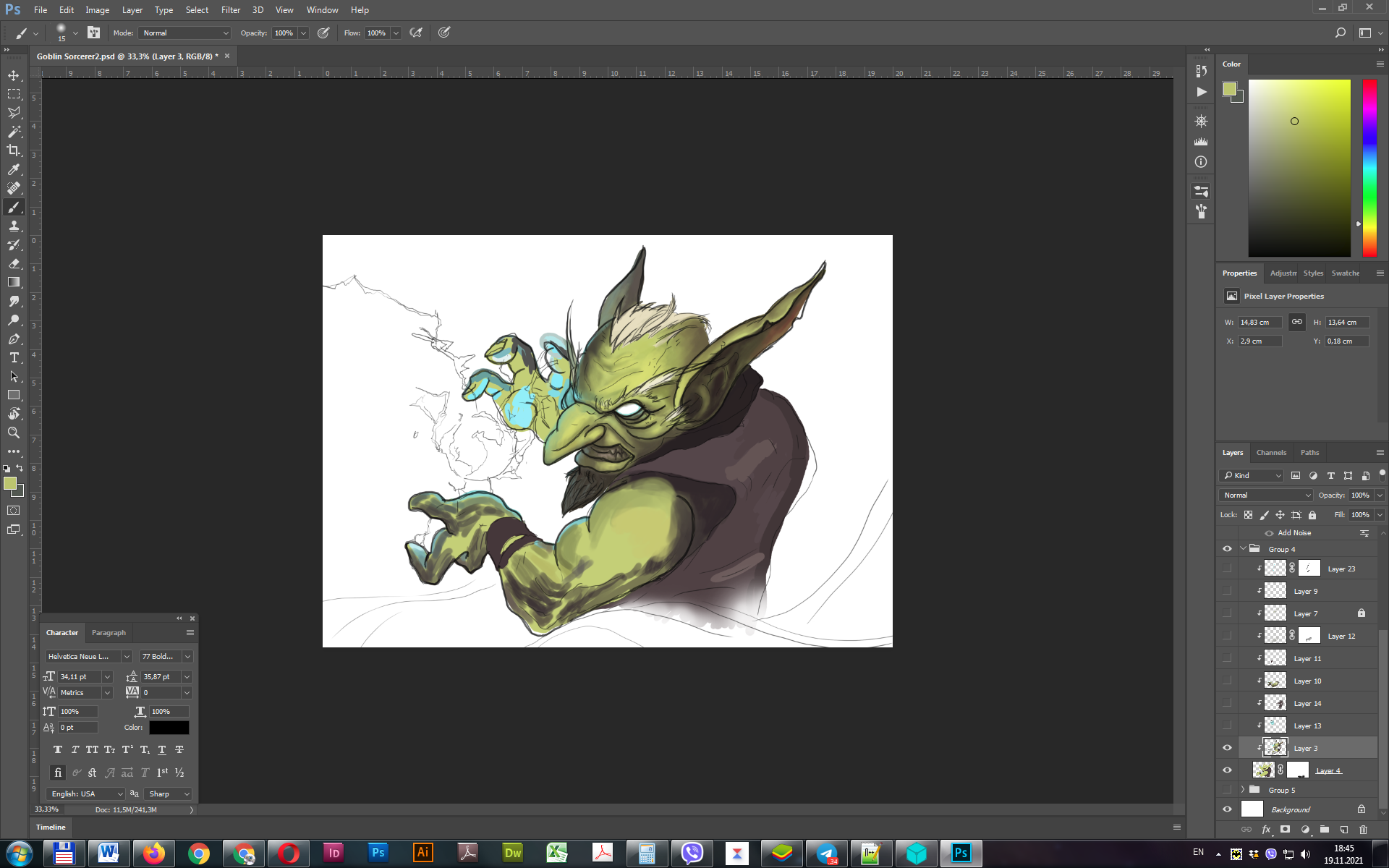1389x868 pixels.
Task: Select the Magic Wand tool
Action: tap(14, 132)
